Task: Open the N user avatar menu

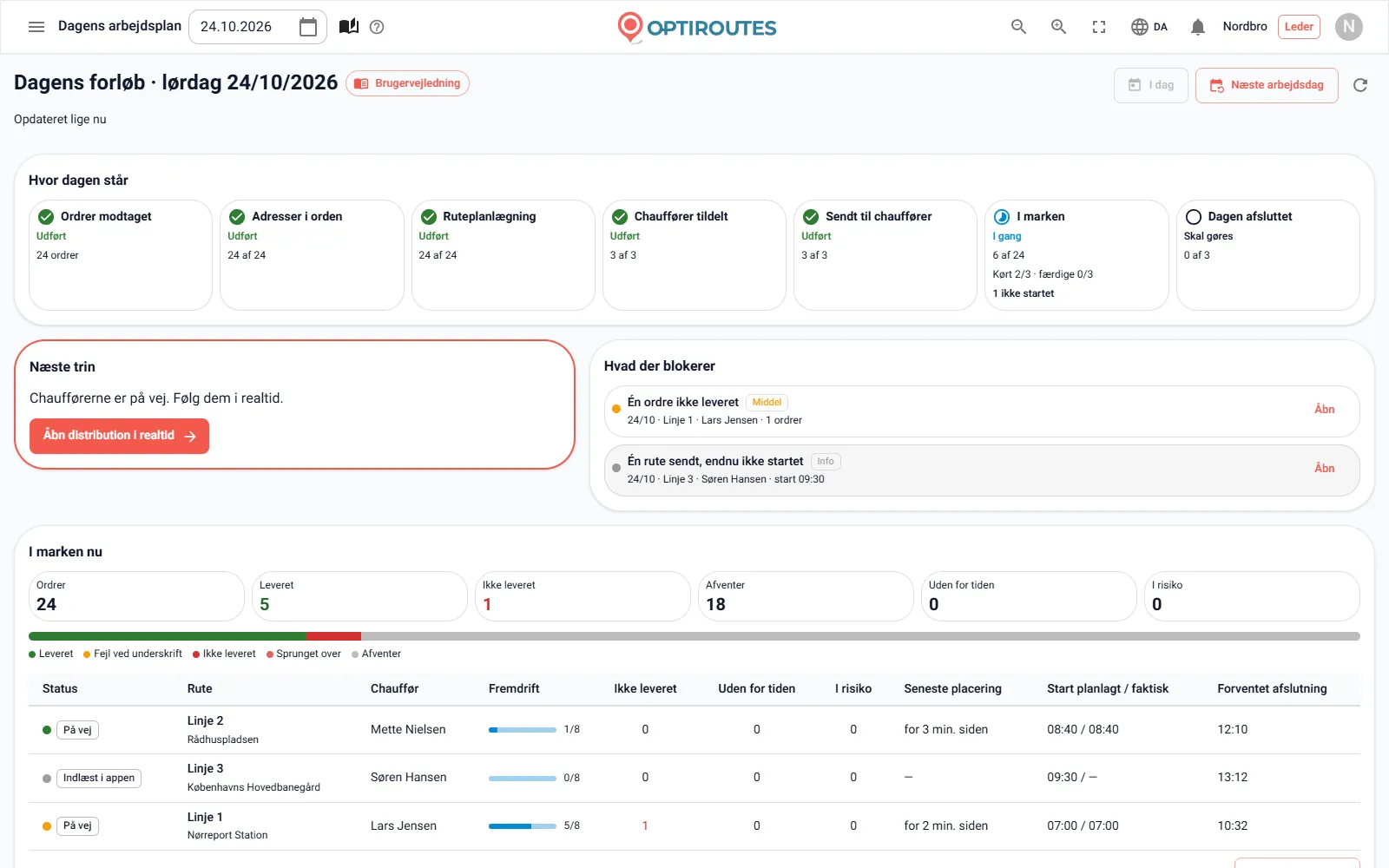Action: click(x=1349, y=27)
